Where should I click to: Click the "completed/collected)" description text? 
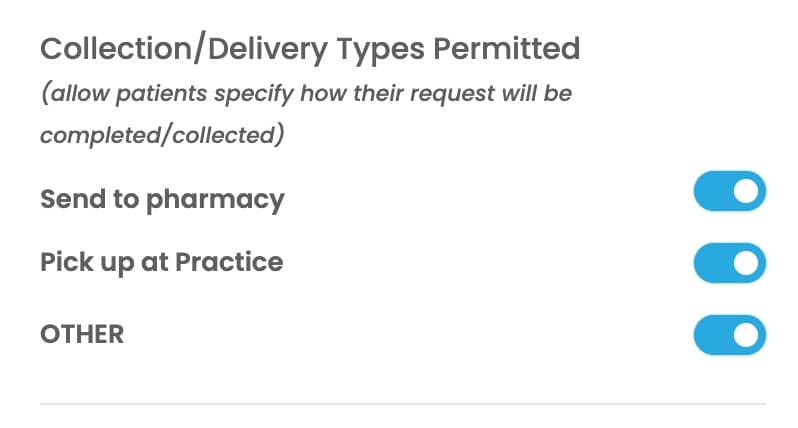coord(163,134)
